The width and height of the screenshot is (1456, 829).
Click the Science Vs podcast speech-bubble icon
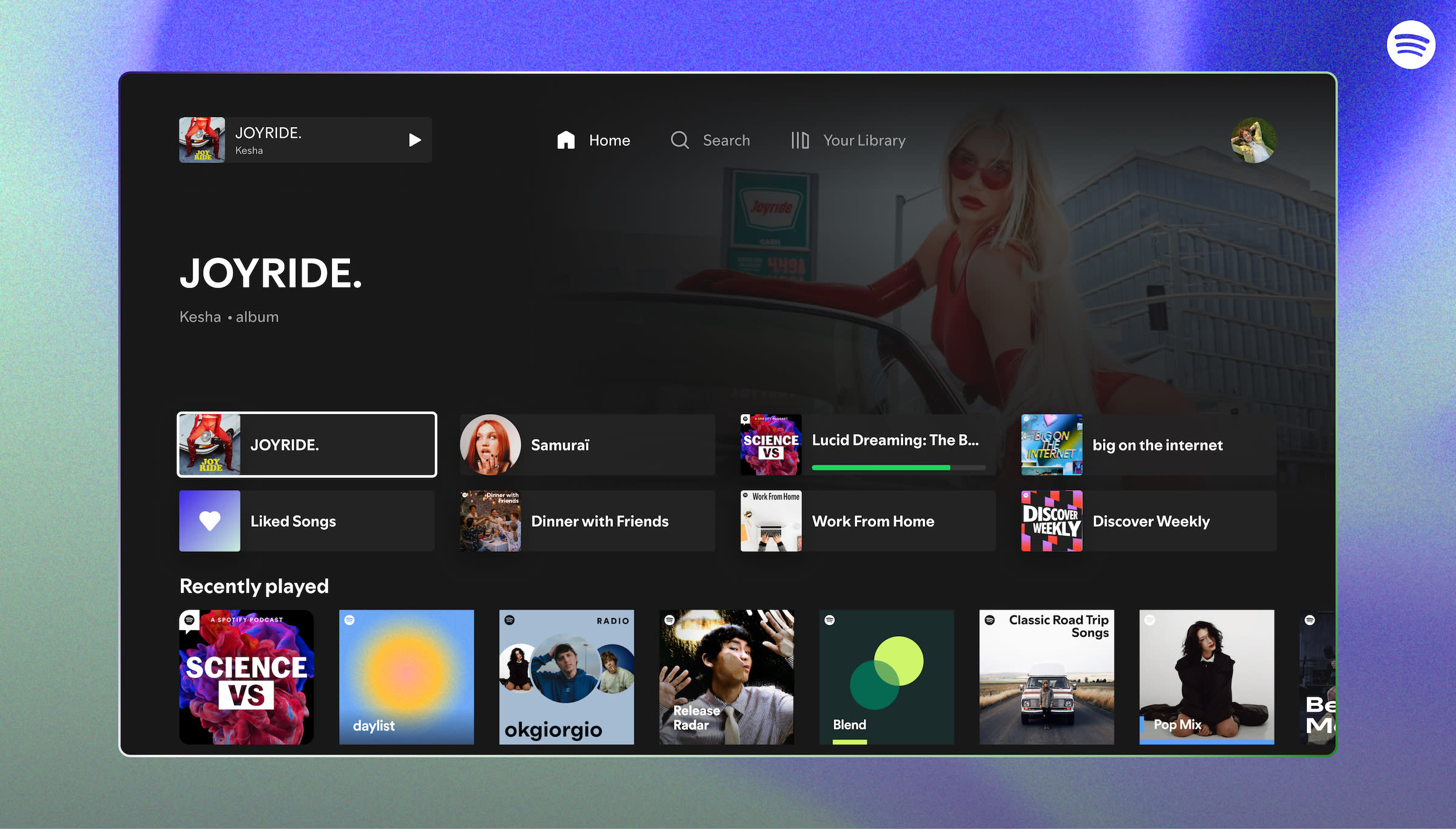click(189, 619)
